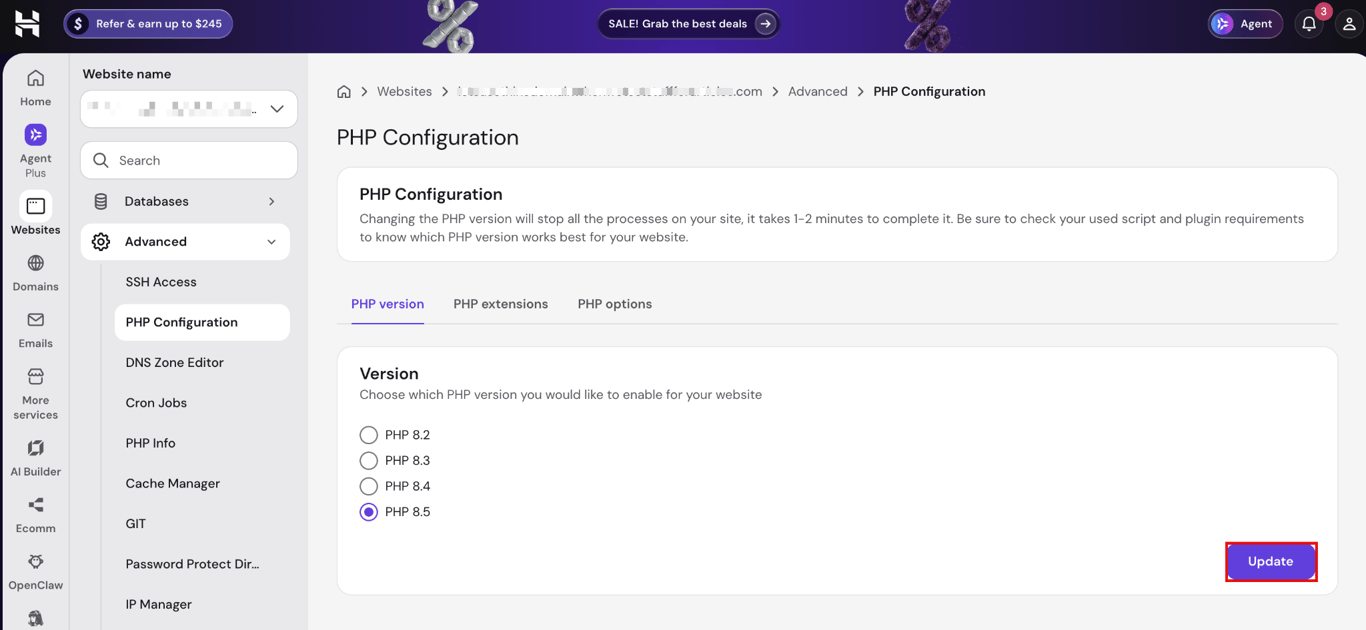The height and width of the screenshot is (630, 1366).
Task: Click the breadcrumb home icon
Action: click(x=344, y=91)
